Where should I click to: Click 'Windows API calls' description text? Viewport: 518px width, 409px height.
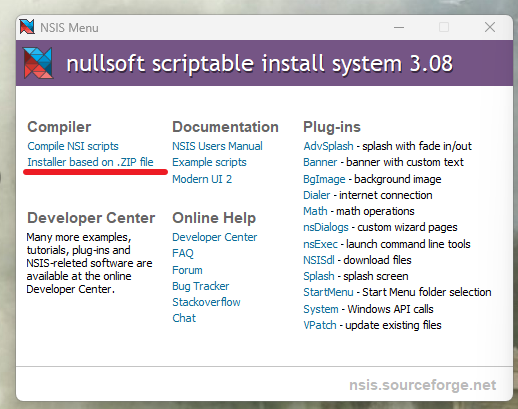click(x=390, y=309)
